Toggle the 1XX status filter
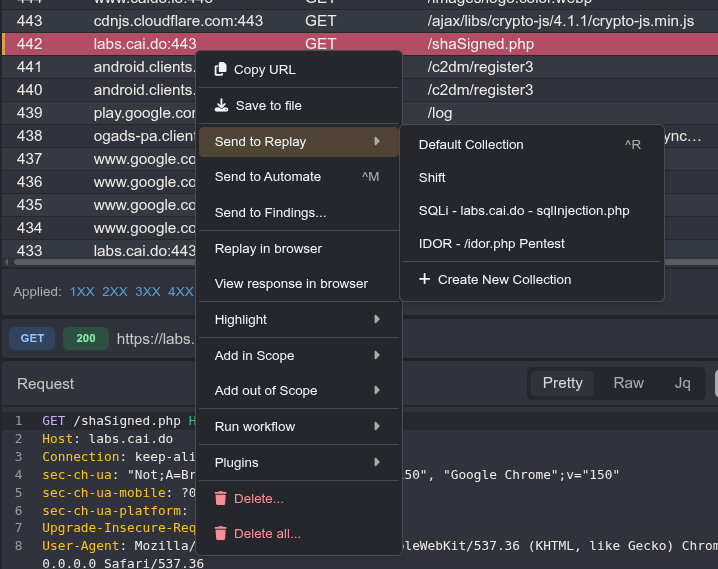Screen dimensions: 718x569 point(82,292)
